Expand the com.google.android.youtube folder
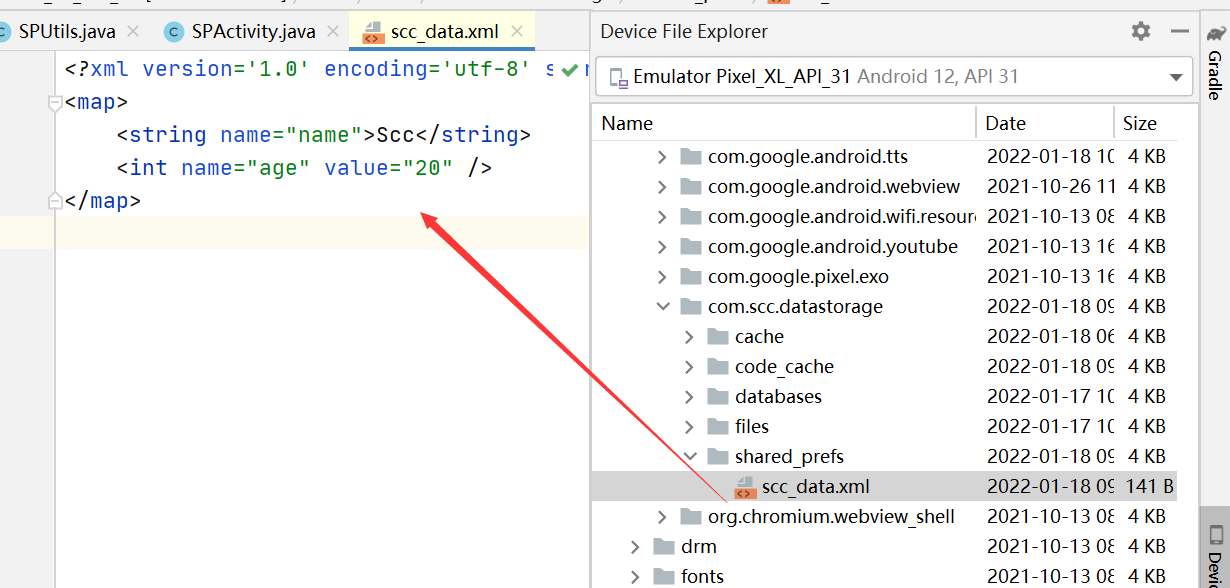 [x=662, y=247]
